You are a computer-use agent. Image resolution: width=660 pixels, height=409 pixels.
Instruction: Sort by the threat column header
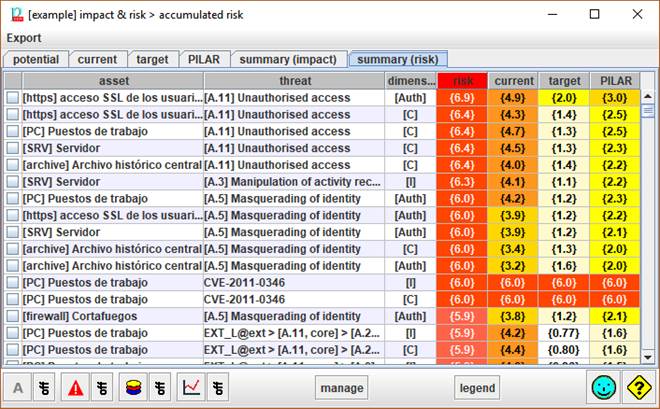pos(292,81)
